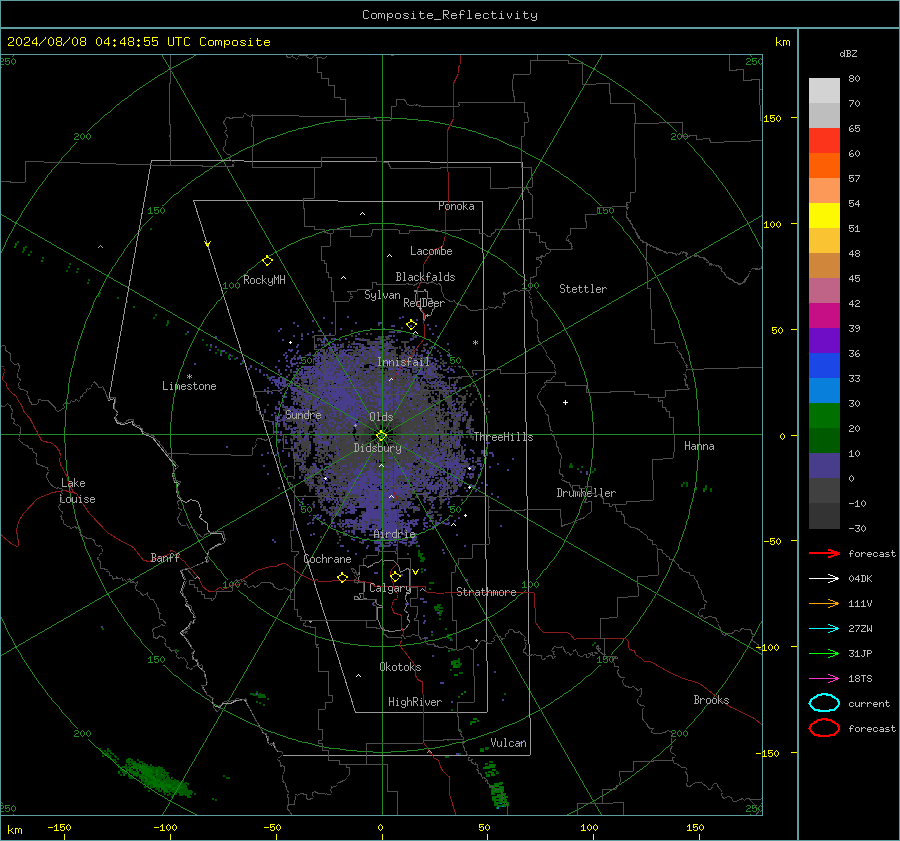
Task: Pick the orange 60–57 dBZ swatch
Action: click(x=824, y=165)
